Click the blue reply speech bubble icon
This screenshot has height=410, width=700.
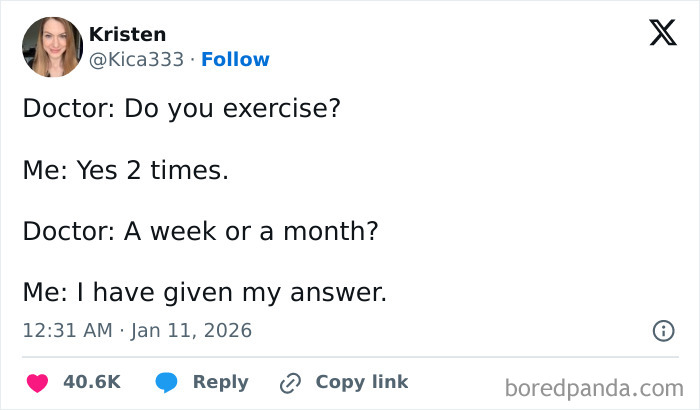coord(167,382)
